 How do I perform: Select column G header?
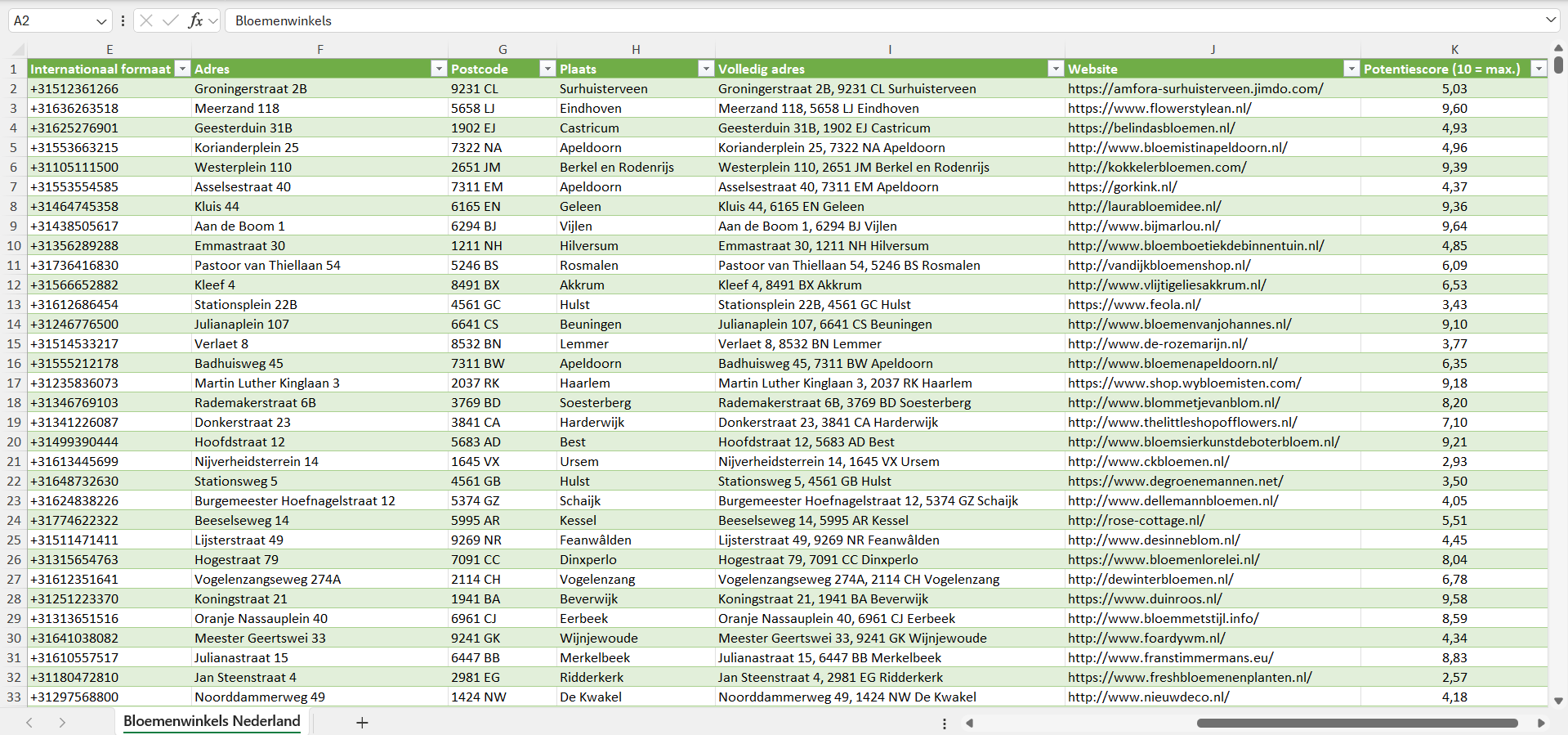click(x=503, y=49)
